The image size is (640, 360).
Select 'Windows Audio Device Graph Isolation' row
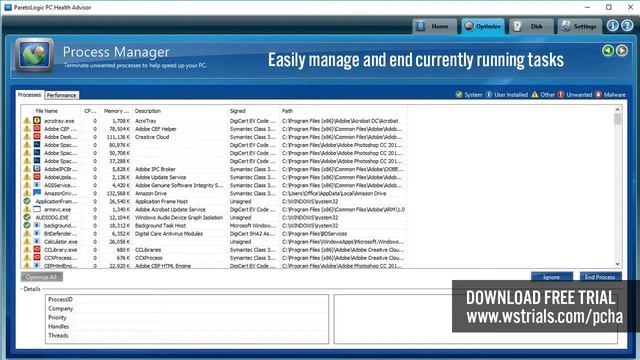[214, 218]
